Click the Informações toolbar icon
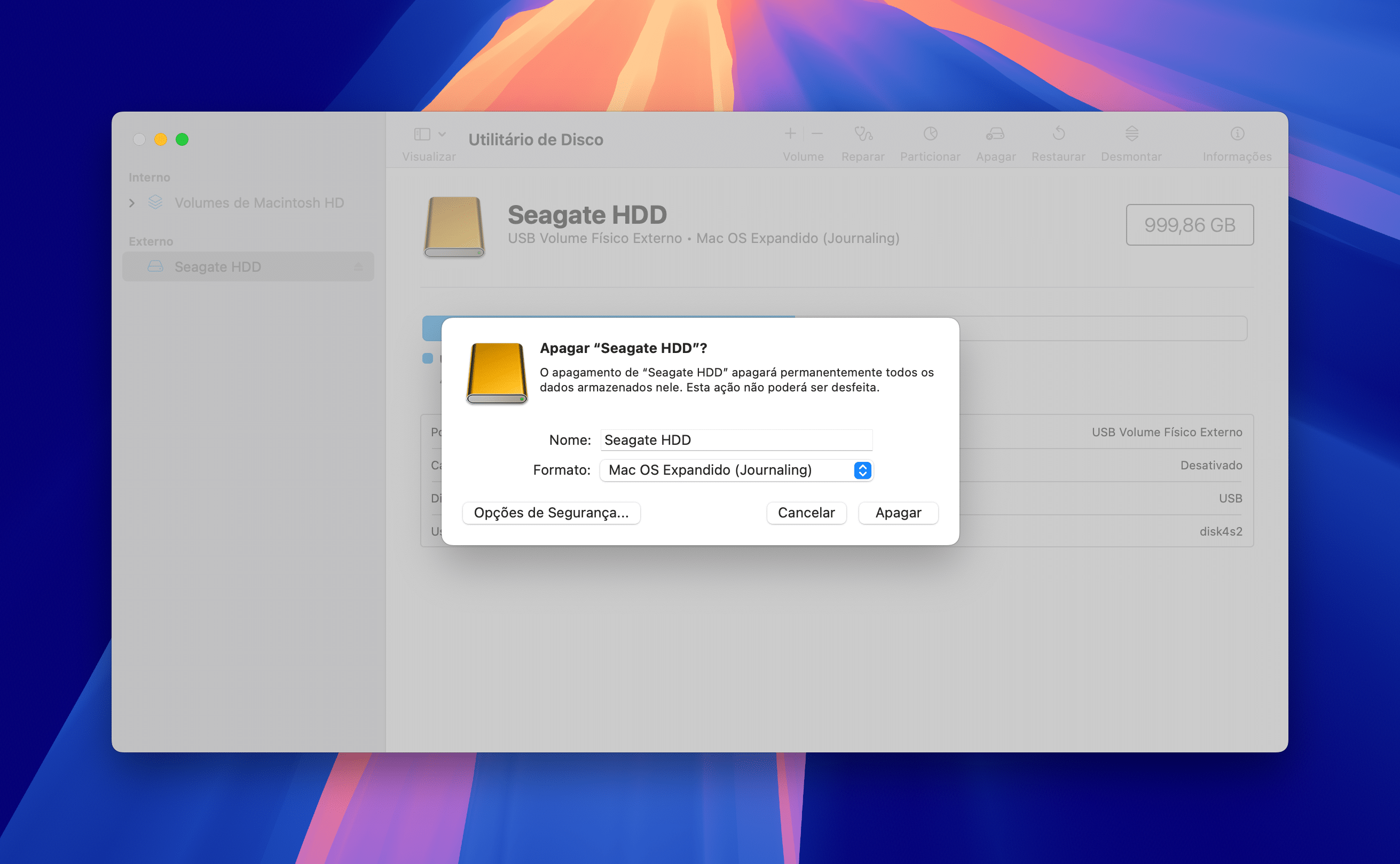This screenshot has height=864, width=1400. coord(1237,133)
